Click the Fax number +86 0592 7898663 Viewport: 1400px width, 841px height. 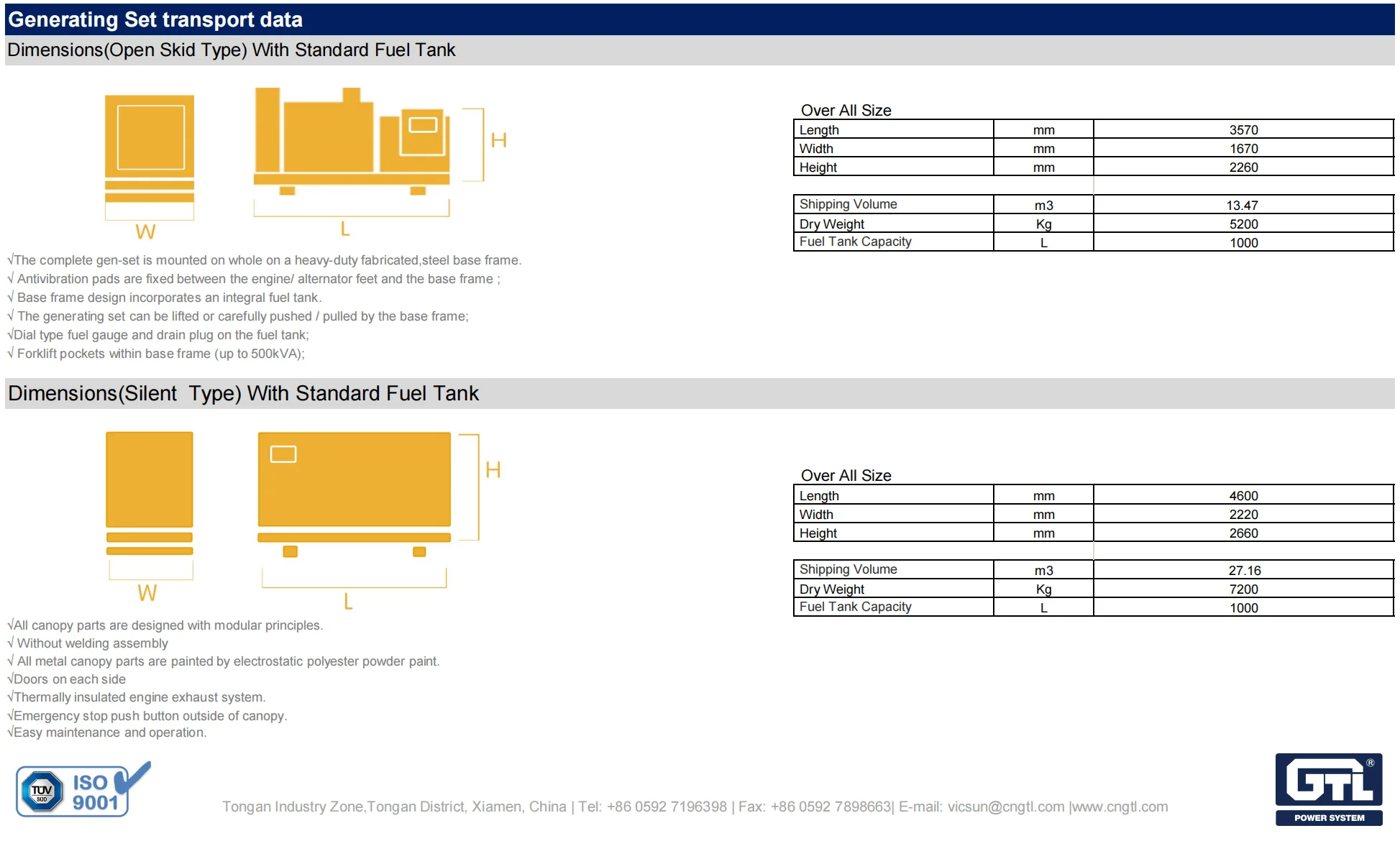click(831, 806)
